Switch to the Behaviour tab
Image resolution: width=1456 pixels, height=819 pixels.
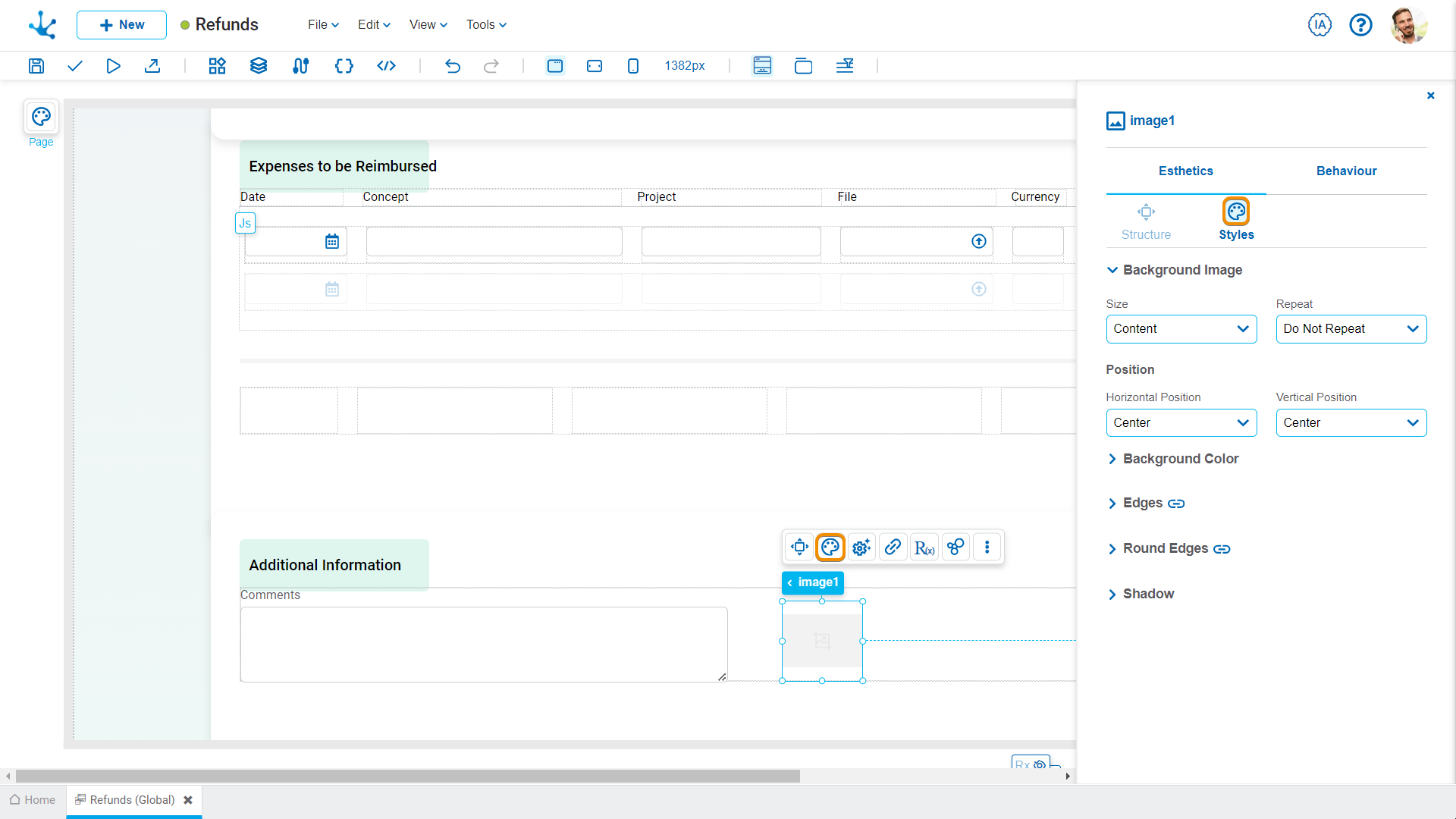tap(1346, 170)
